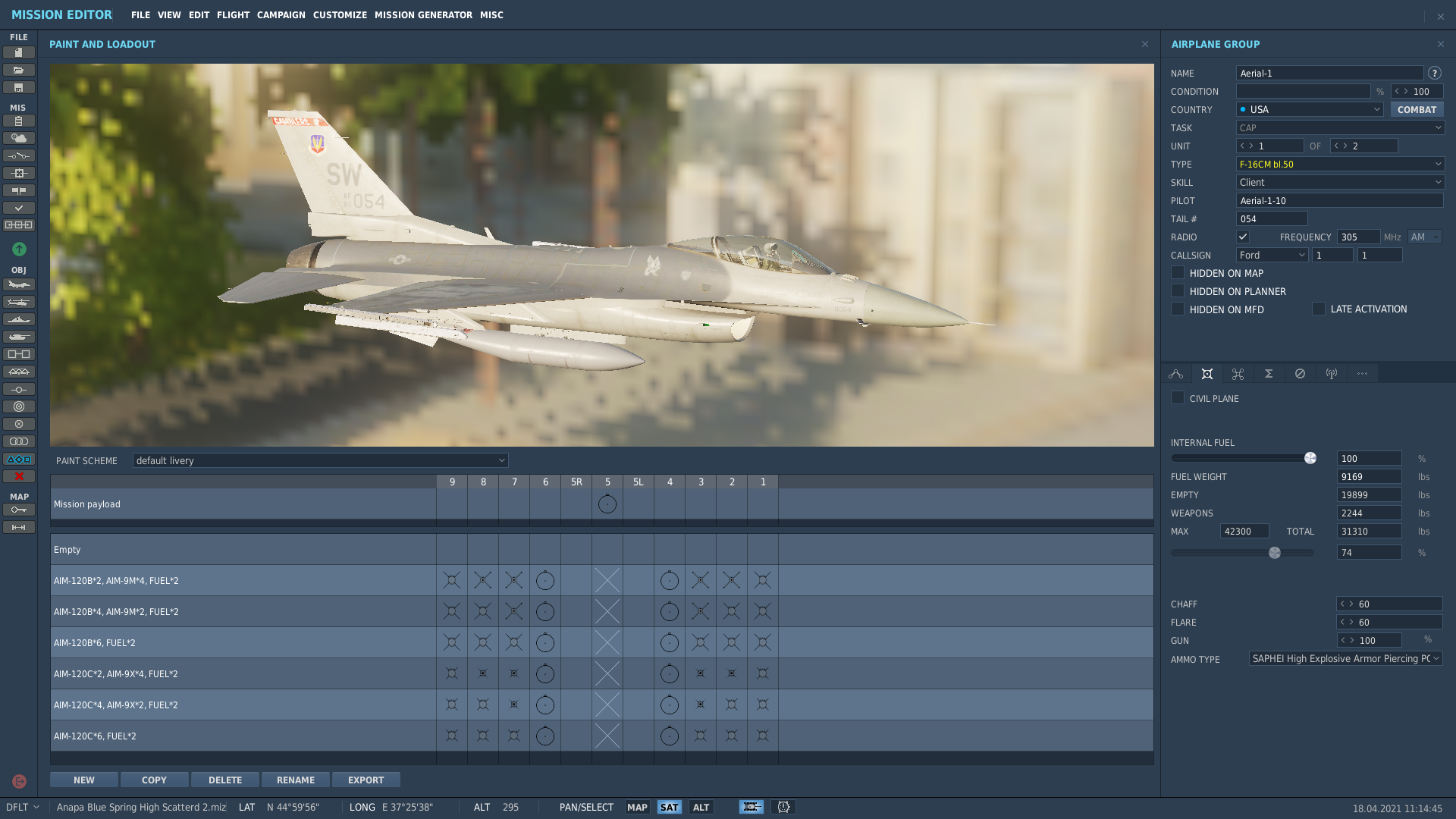This screenshot has width=1456, height=819.
Task: Open the additional properties ellipsis tab
Action: [1362, 373]
